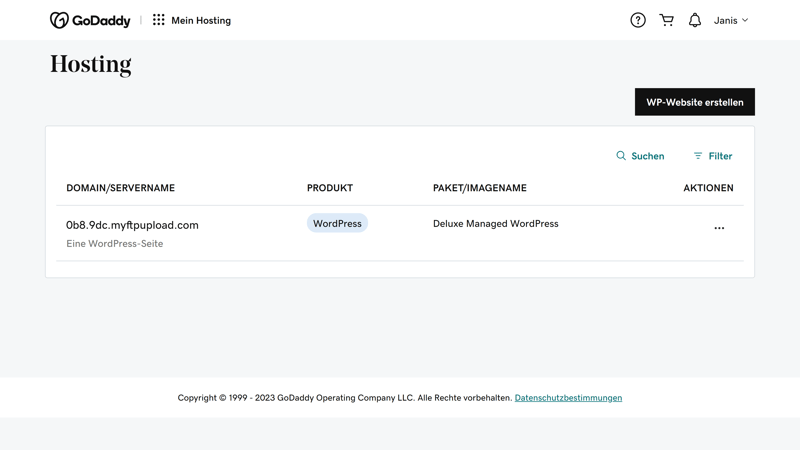800x450 pixels.
Task: Select Mein Hosting in the header
Action: [x=200, y=20]
